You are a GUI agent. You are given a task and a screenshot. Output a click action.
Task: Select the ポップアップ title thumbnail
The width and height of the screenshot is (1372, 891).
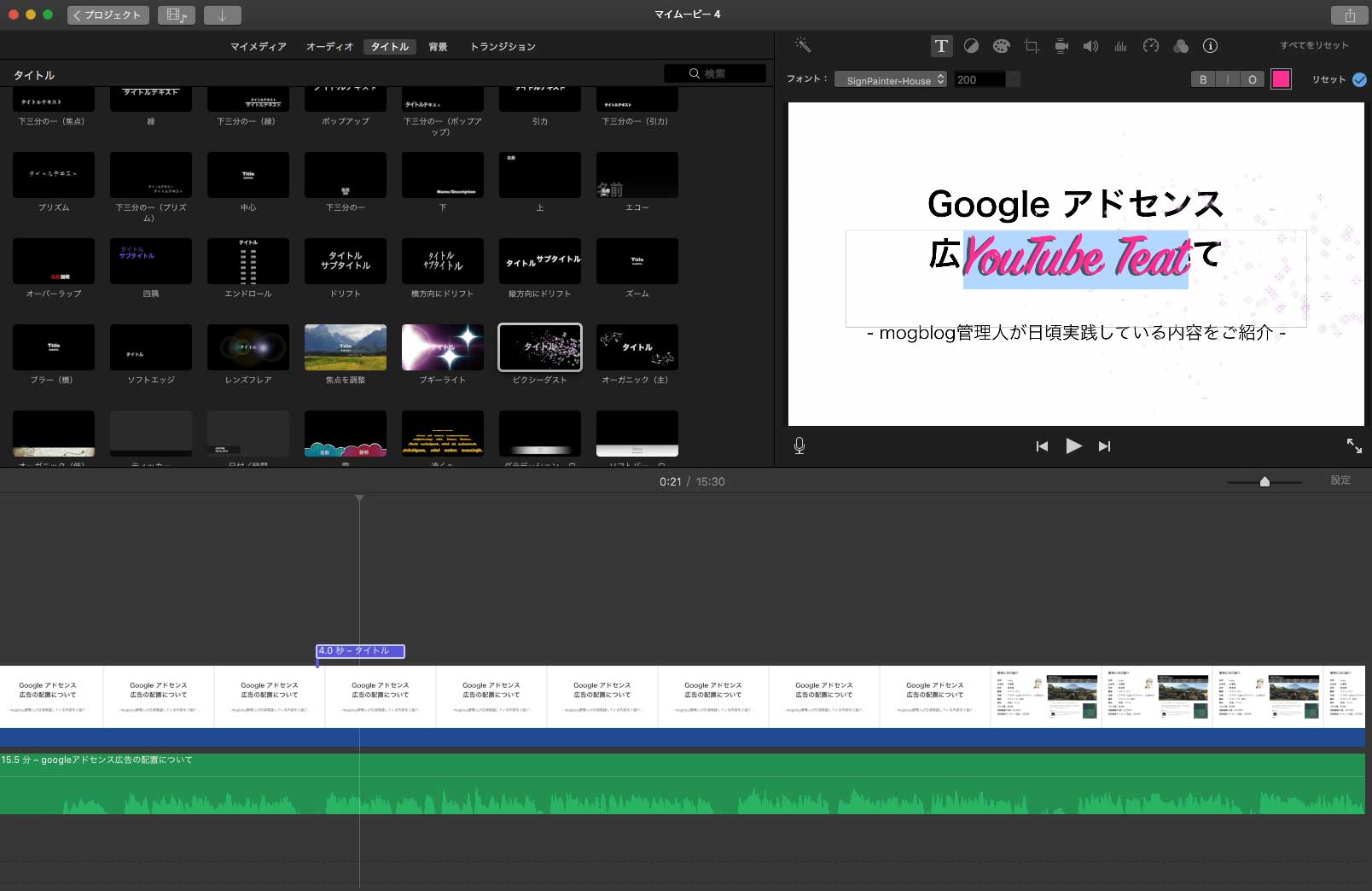click(346, 99)
